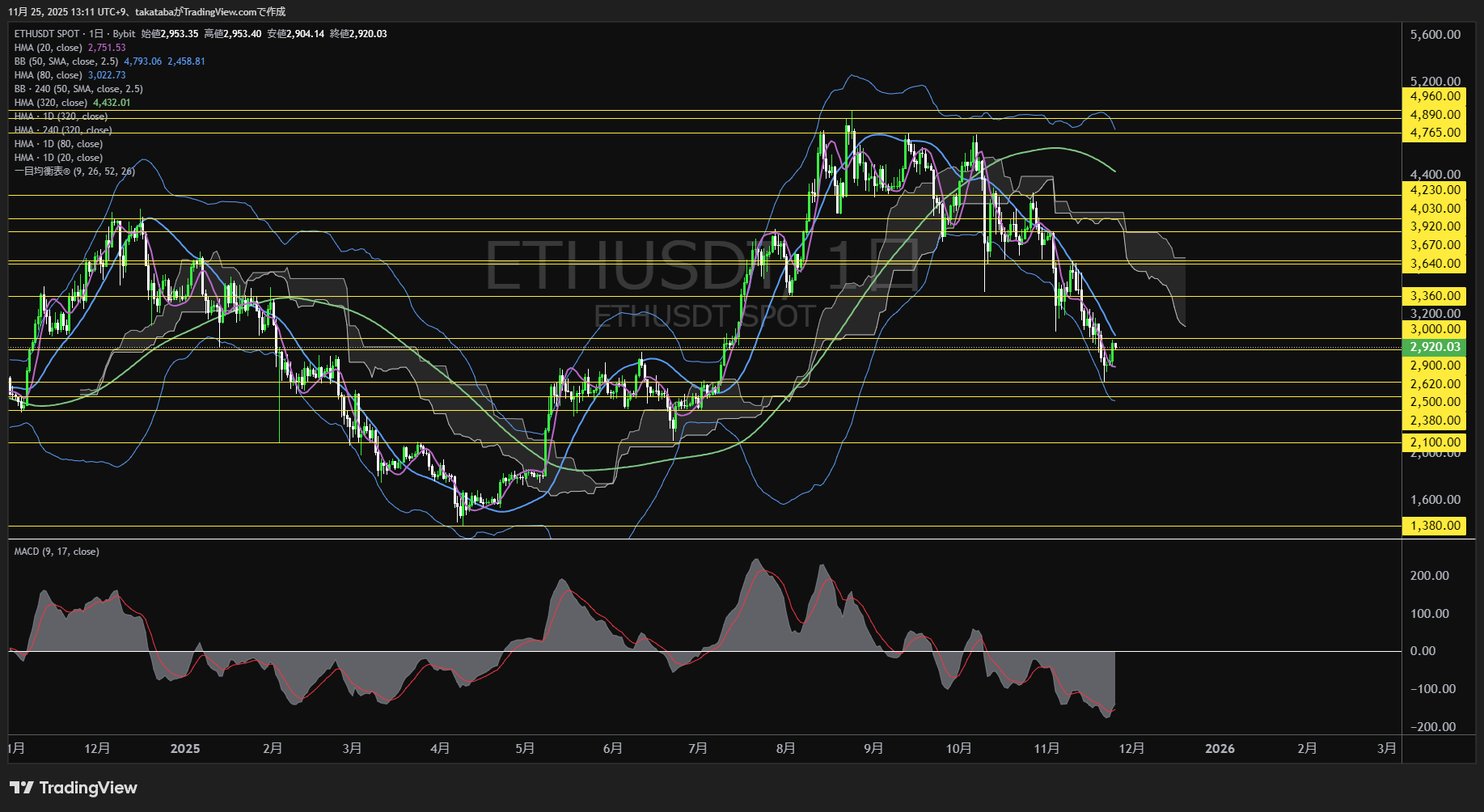The image size is (1484, 812).
Task: Click the yellow 4,230.00 price tag
Action: click(1435, 190)
